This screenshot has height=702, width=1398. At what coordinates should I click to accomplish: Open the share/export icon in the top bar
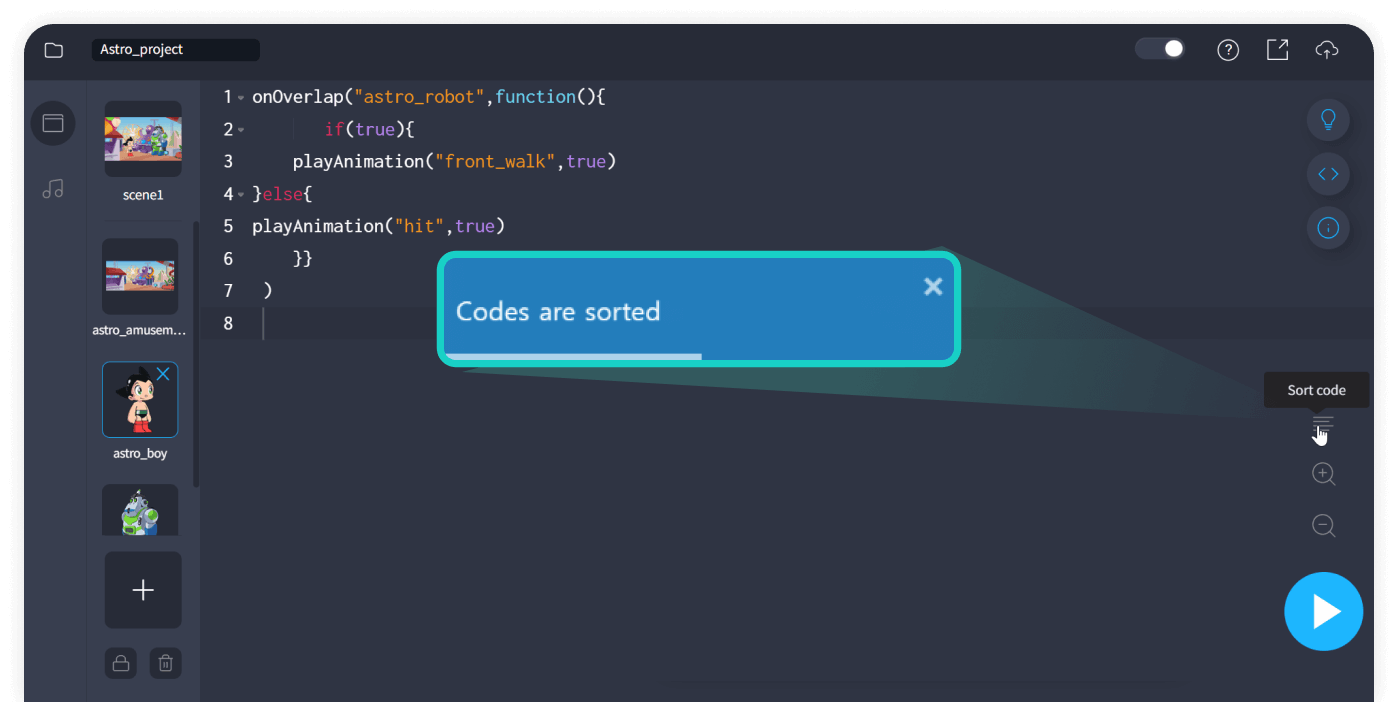(x=1277, y=49)
